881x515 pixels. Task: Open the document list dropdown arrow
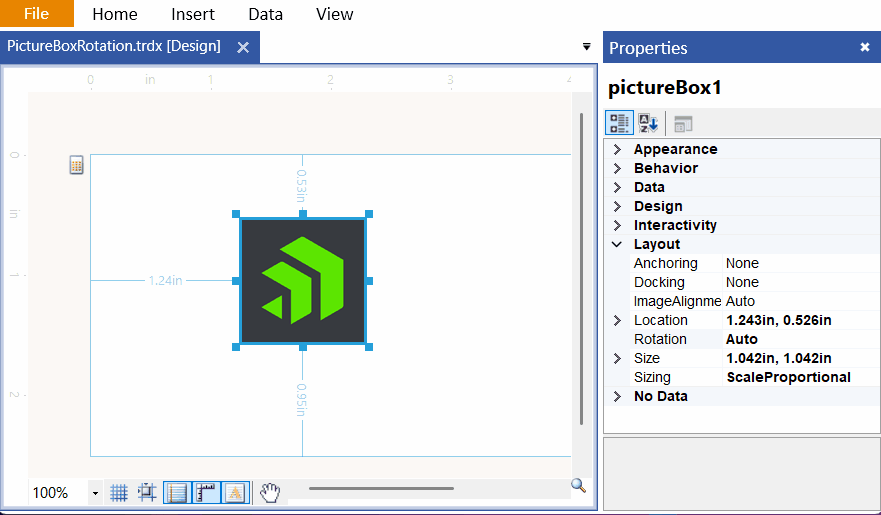point(587,47)
